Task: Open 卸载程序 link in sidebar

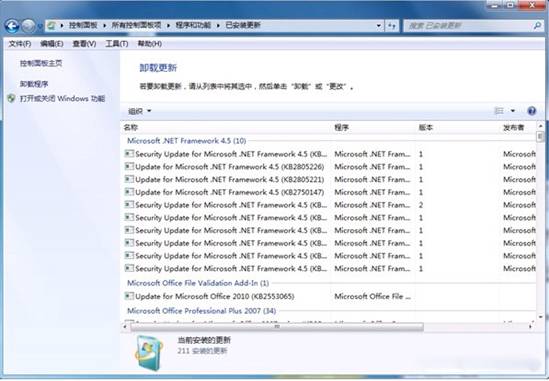Action: [x=34, y=84]
